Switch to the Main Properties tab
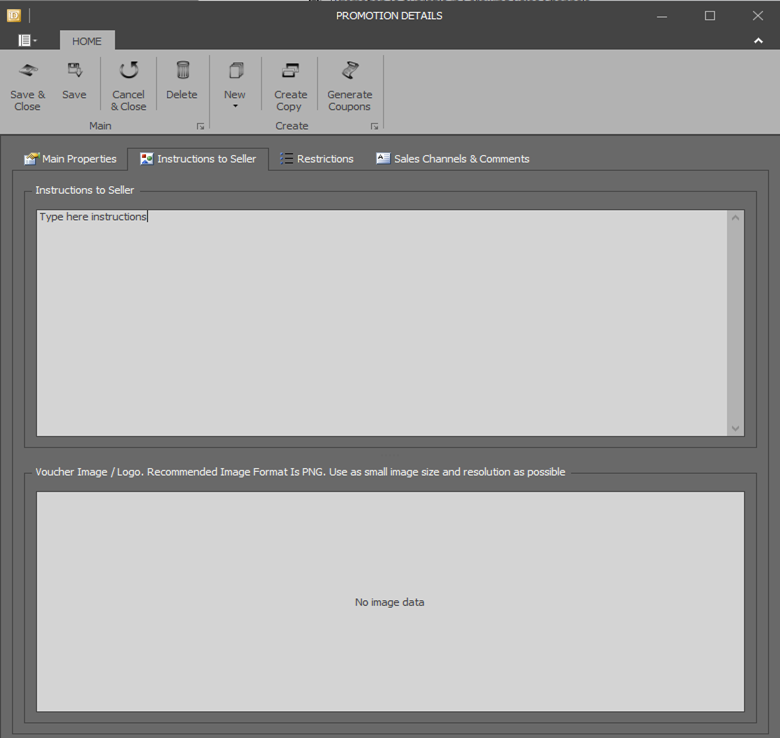Viewport: 780px width, 738px height. tap(70, 159)
